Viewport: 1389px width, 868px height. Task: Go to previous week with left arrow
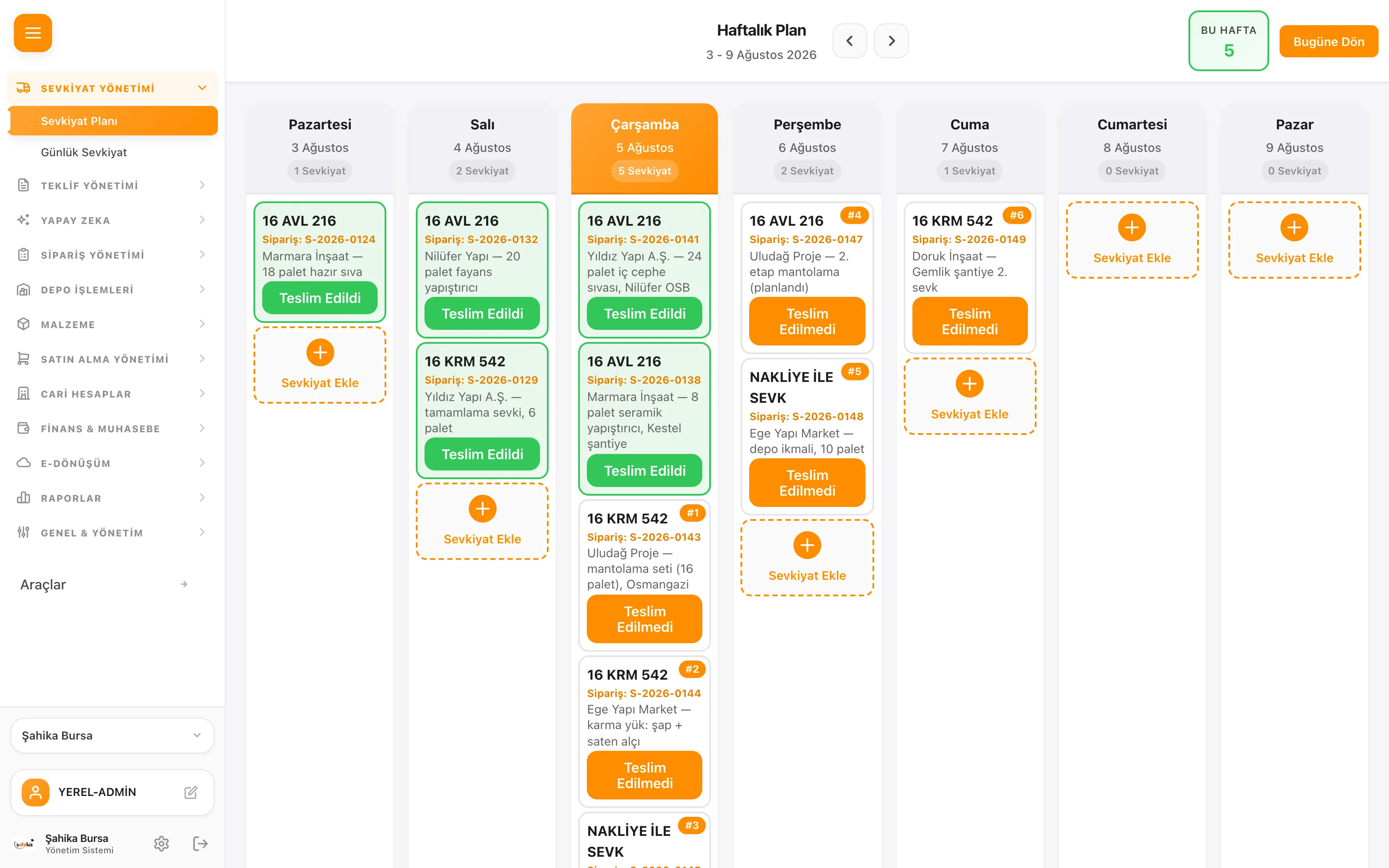point(849,41)
